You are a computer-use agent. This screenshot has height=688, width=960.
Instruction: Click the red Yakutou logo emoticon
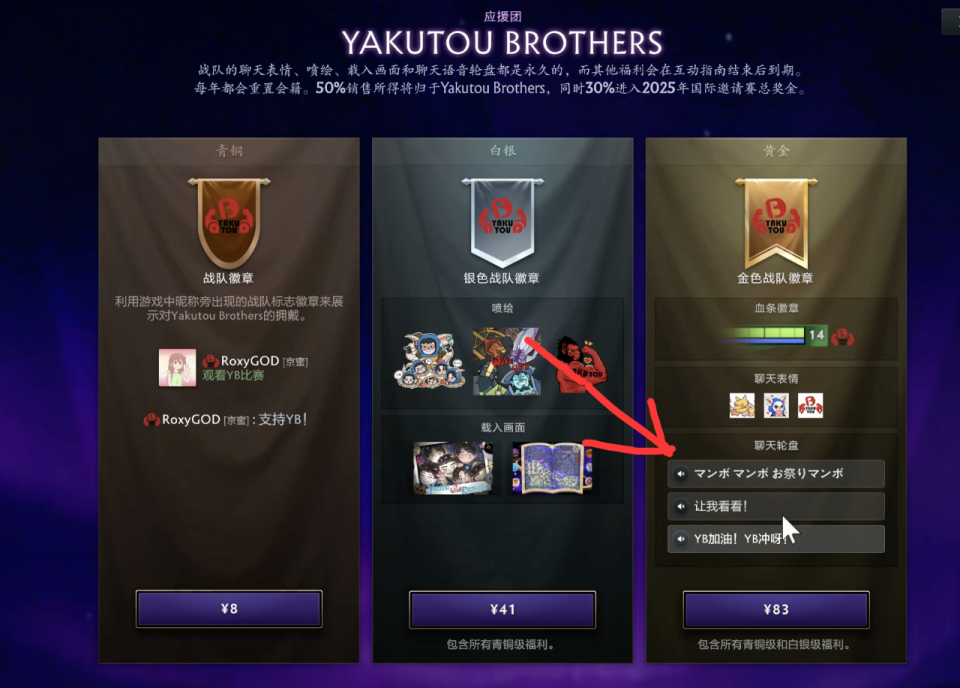click(811, 406)
